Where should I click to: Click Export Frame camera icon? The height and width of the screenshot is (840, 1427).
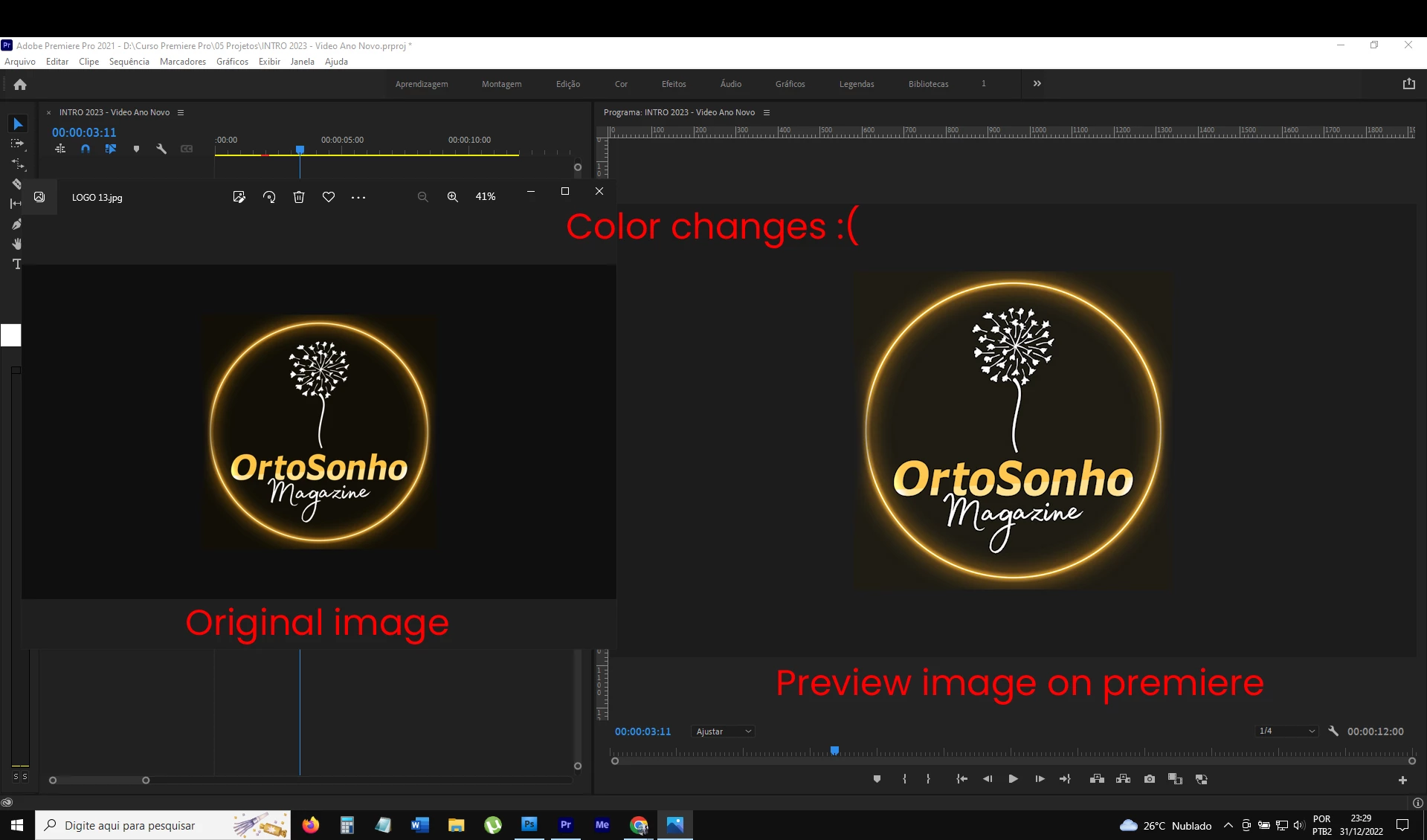click(1150, 779)
